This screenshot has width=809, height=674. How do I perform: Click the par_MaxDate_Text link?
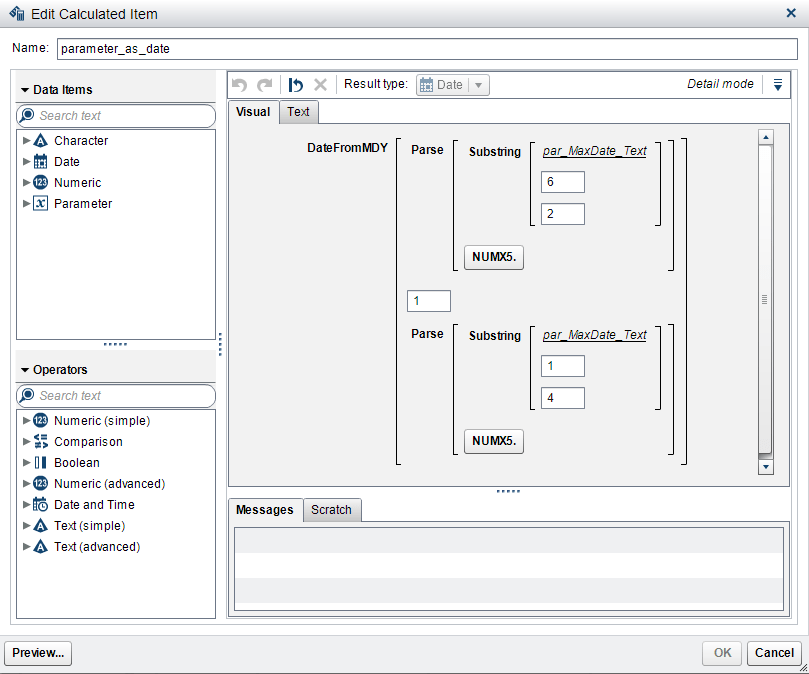click(594, 150)
